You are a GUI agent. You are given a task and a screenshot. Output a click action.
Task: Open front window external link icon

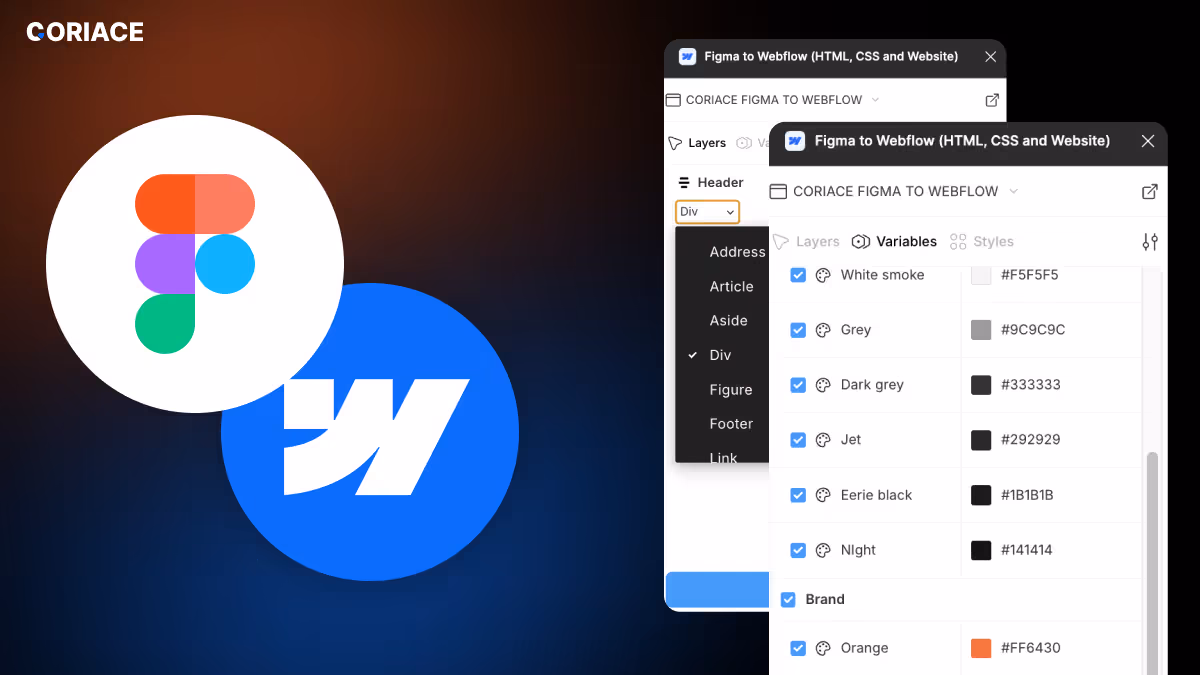tap(1150, 191)
